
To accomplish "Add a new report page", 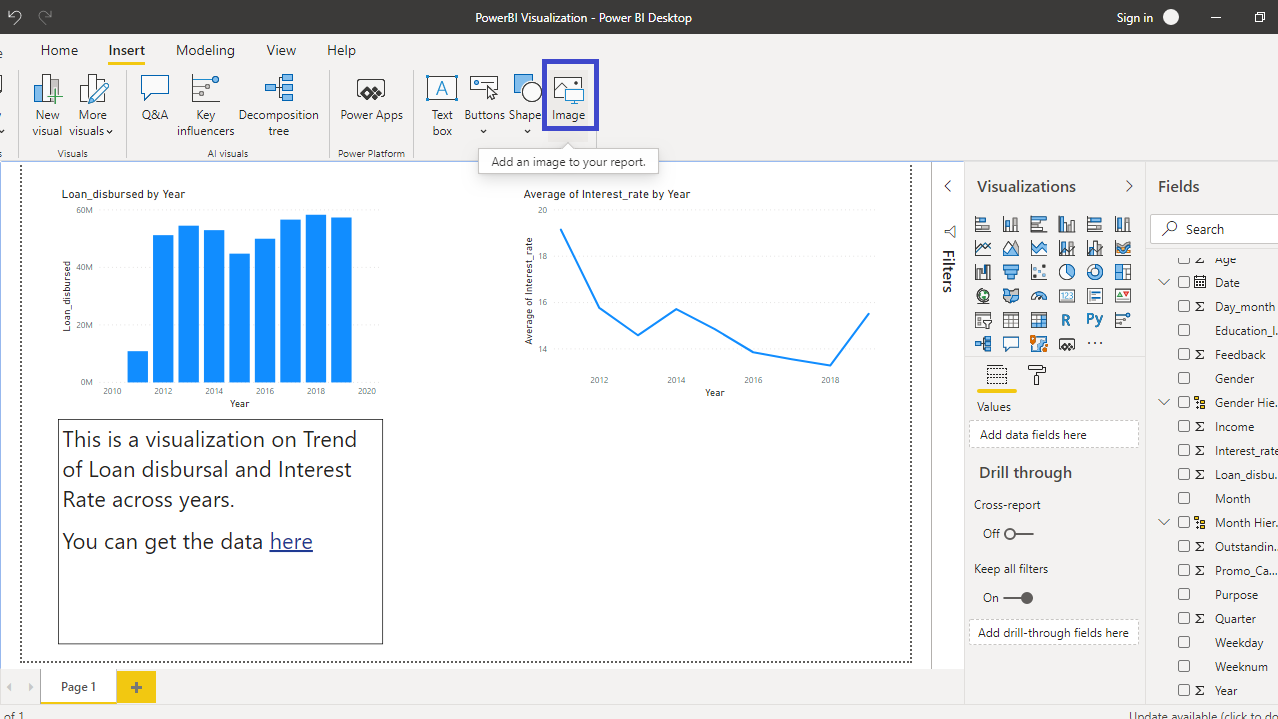I will click(x=136, y=687).
